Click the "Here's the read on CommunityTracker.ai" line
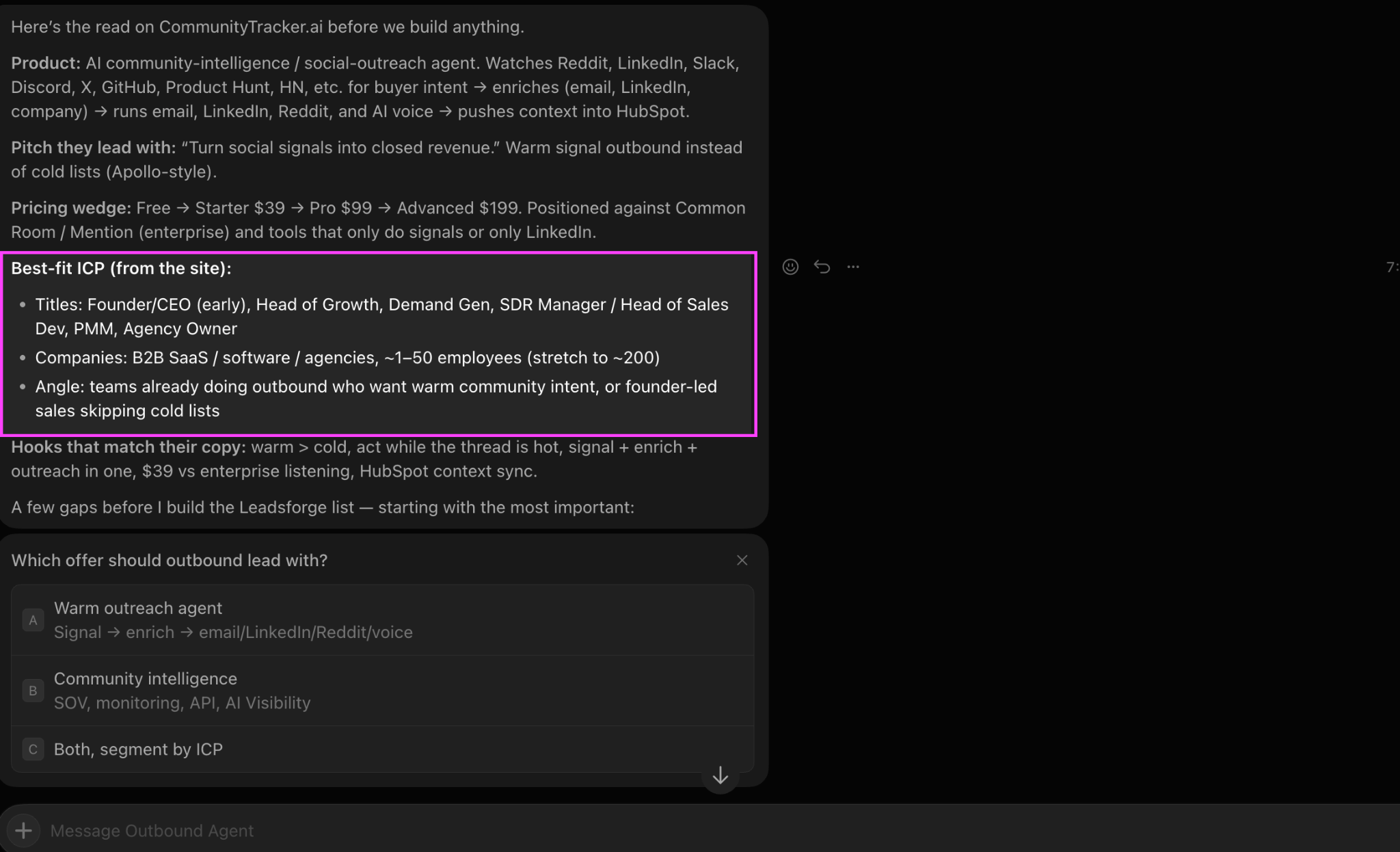This screenshot has height=852, width=1400. (x=267, y=27)
